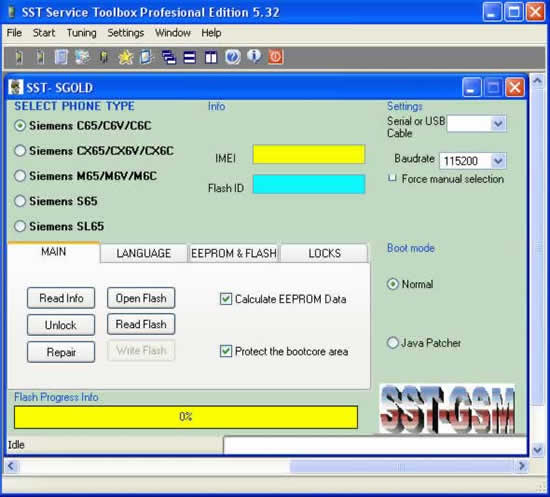Click the yellow IMEI field
Screen dimensions: 550x497
[309, 154]
